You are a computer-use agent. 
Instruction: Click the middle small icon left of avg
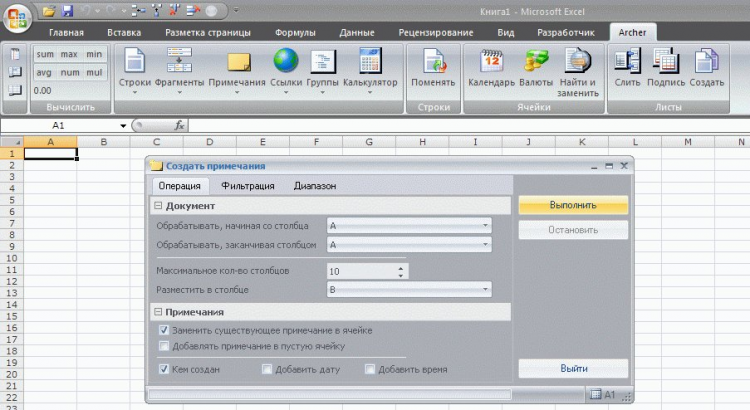click(15, 72)
